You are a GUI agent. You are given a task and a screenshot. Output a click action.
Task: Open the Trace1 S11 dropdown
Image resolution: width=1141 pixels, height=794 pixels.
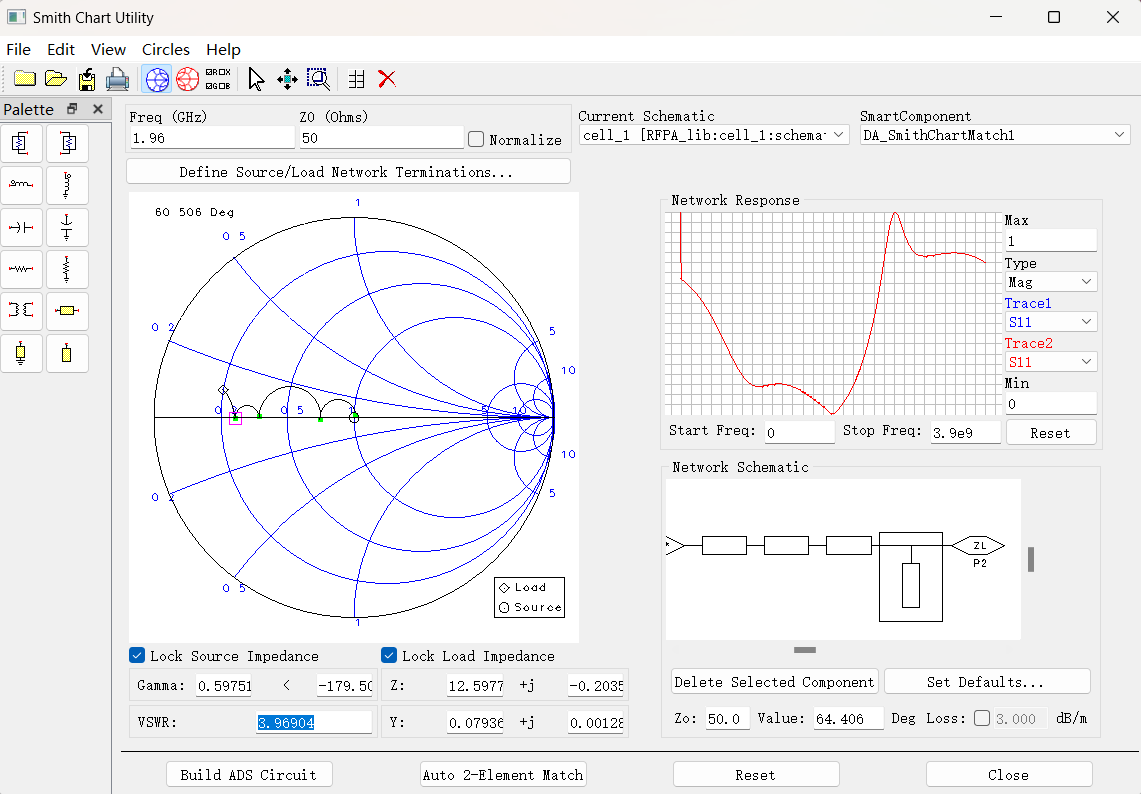1051,322
